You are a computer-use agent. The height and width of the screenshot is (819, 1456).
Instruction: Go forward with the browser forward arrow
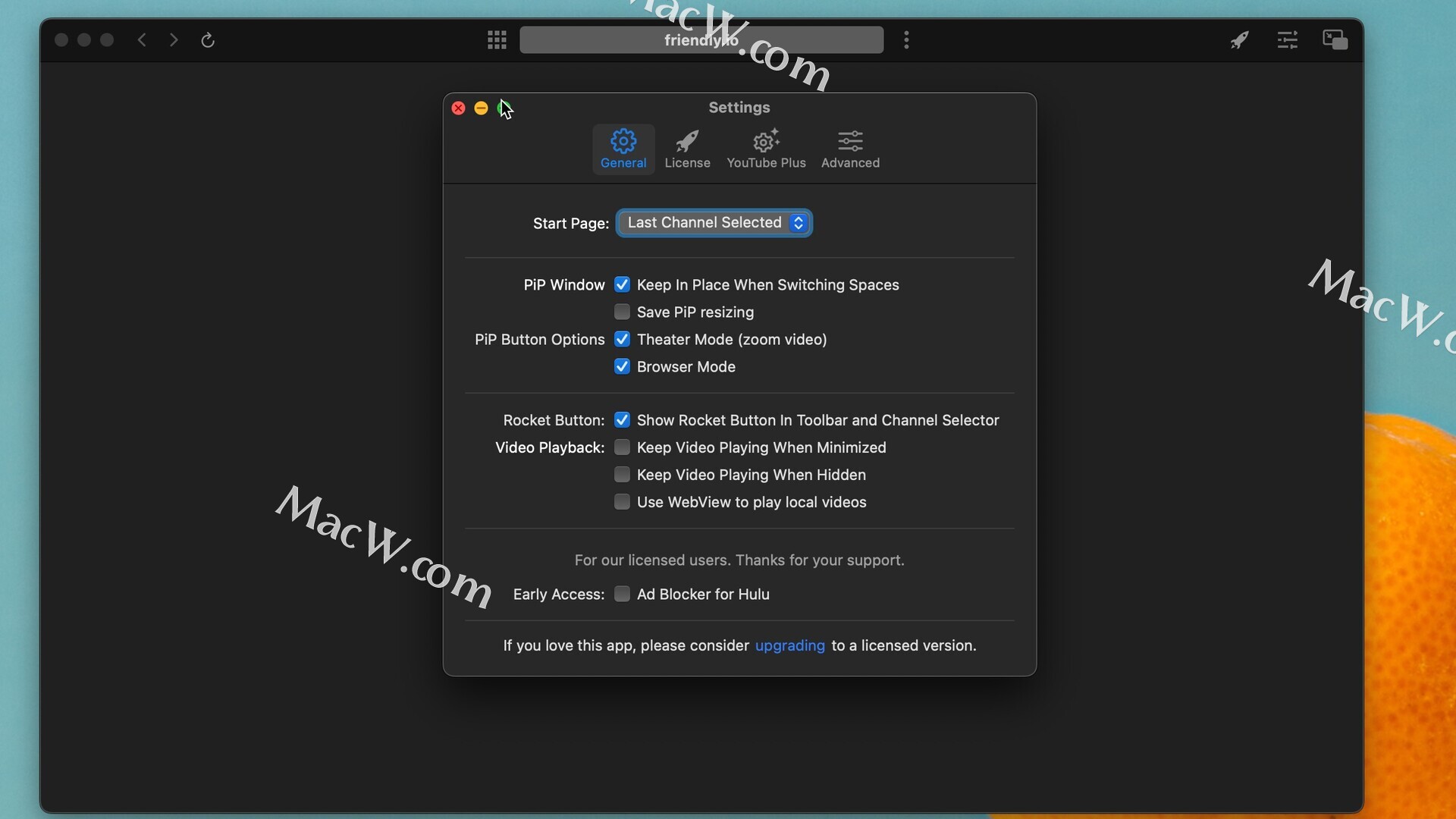[x=174, y=39]
